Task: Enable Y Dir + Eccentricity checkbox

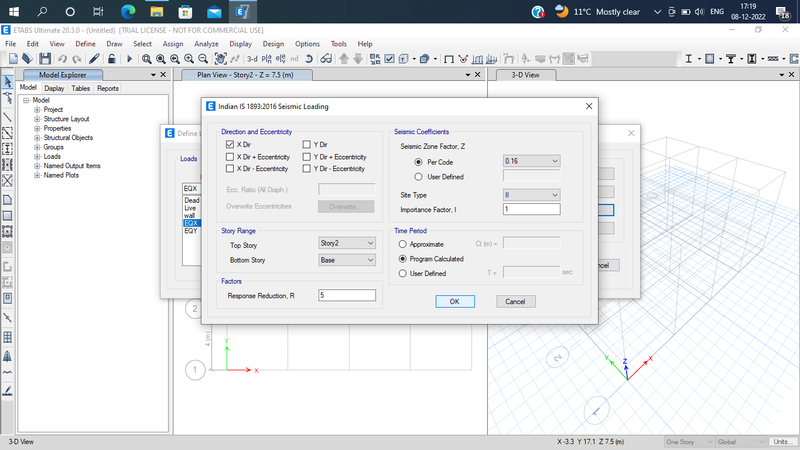Action: point(307,157)
